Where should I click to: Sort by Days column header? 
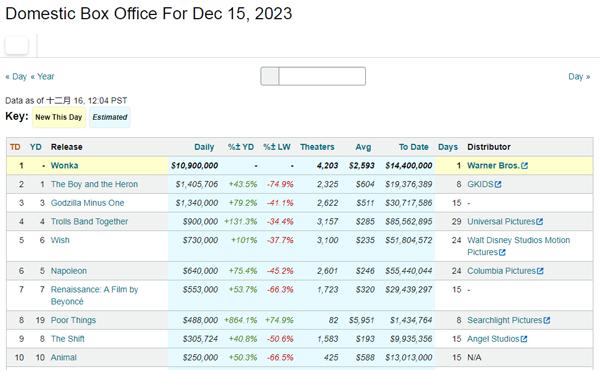[448, 147]
